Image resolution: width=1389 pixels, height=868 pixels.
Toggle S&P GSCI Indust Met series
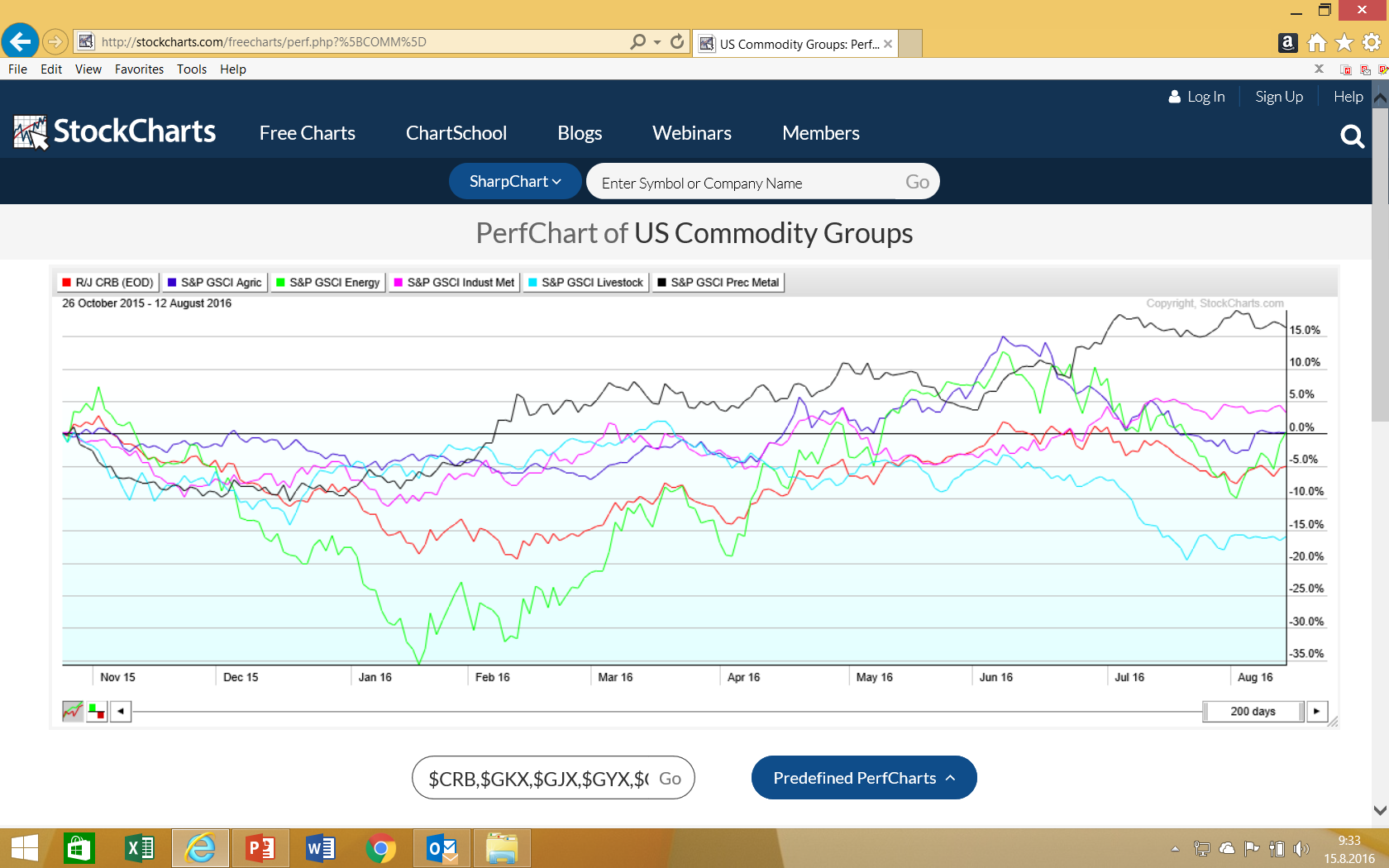coord(454,283)
